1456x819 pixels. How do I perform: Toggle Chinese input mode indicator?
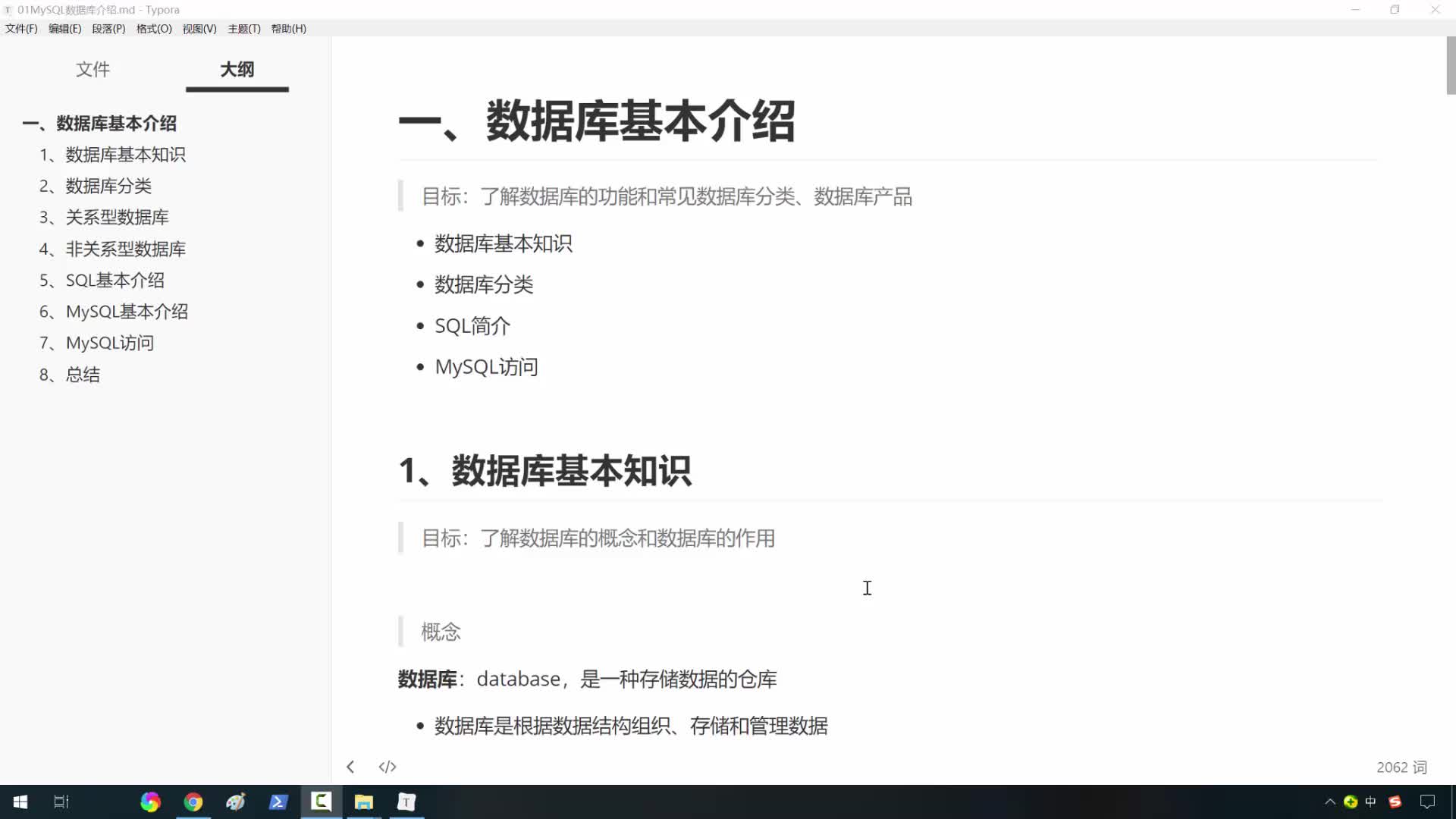click(x=1370, y=802)
